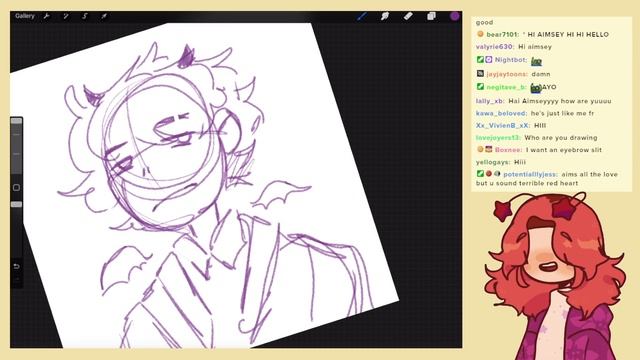This screenshot has width=640, height=360.
Task: Tap the Undo arrow in sidebar
Action: (16, 267)
